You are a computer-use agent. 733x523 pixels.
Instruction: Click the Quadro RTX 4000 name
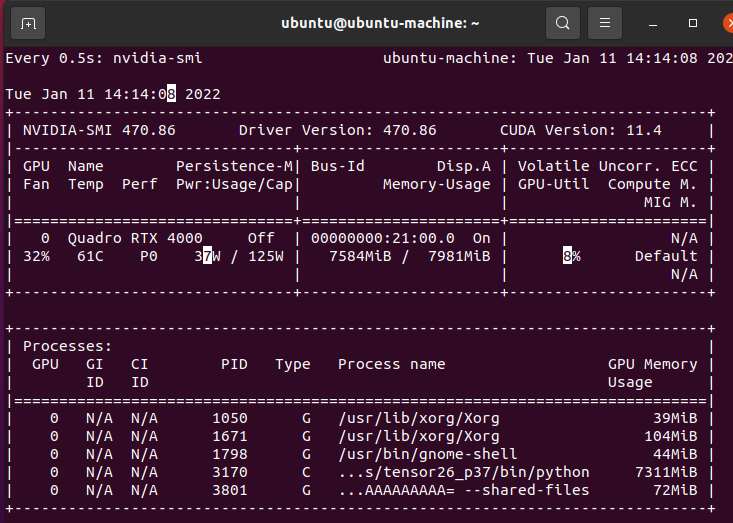(x=135, y=238)
